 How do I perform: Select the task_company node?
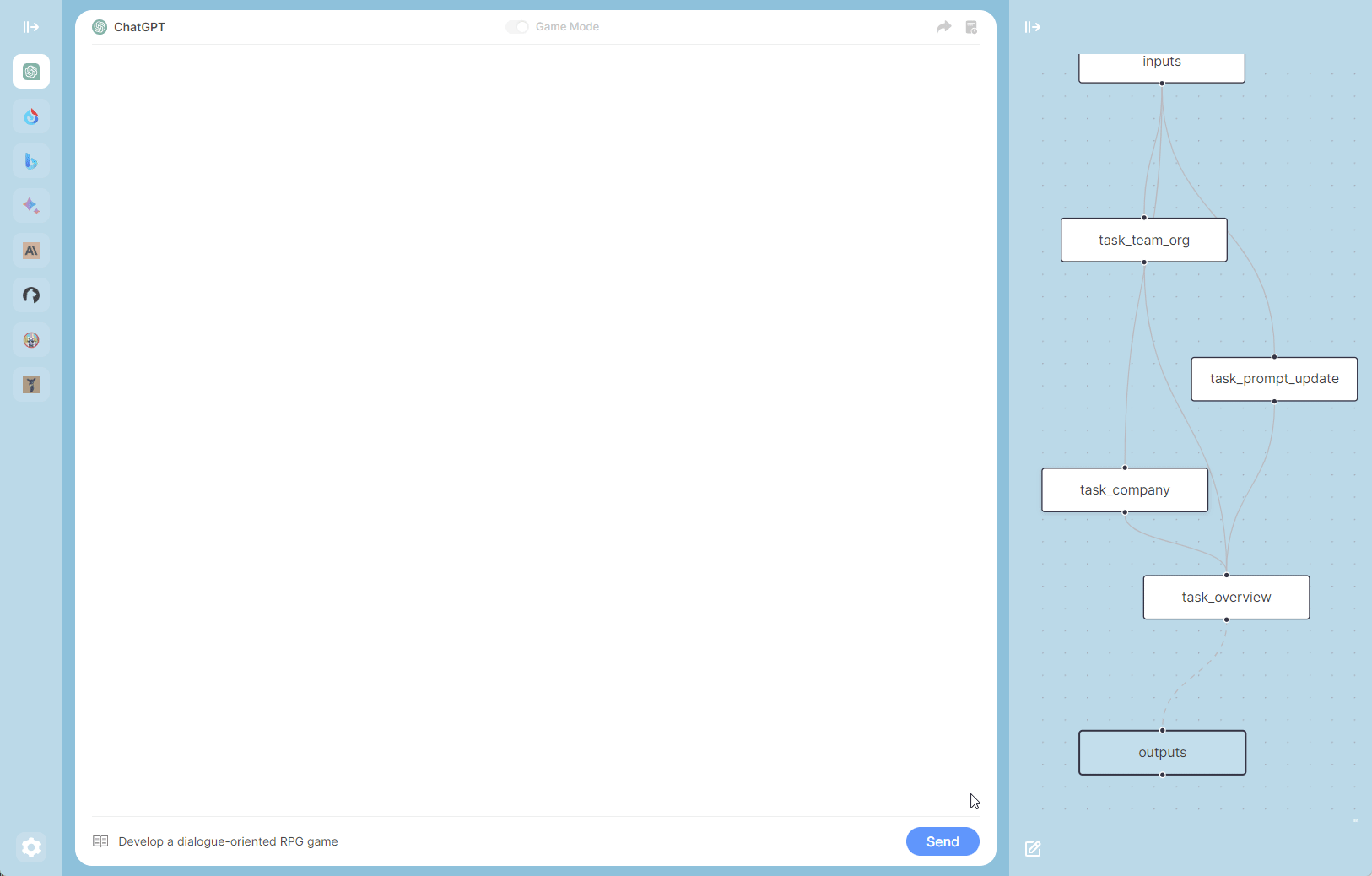tap(1125, 490)
